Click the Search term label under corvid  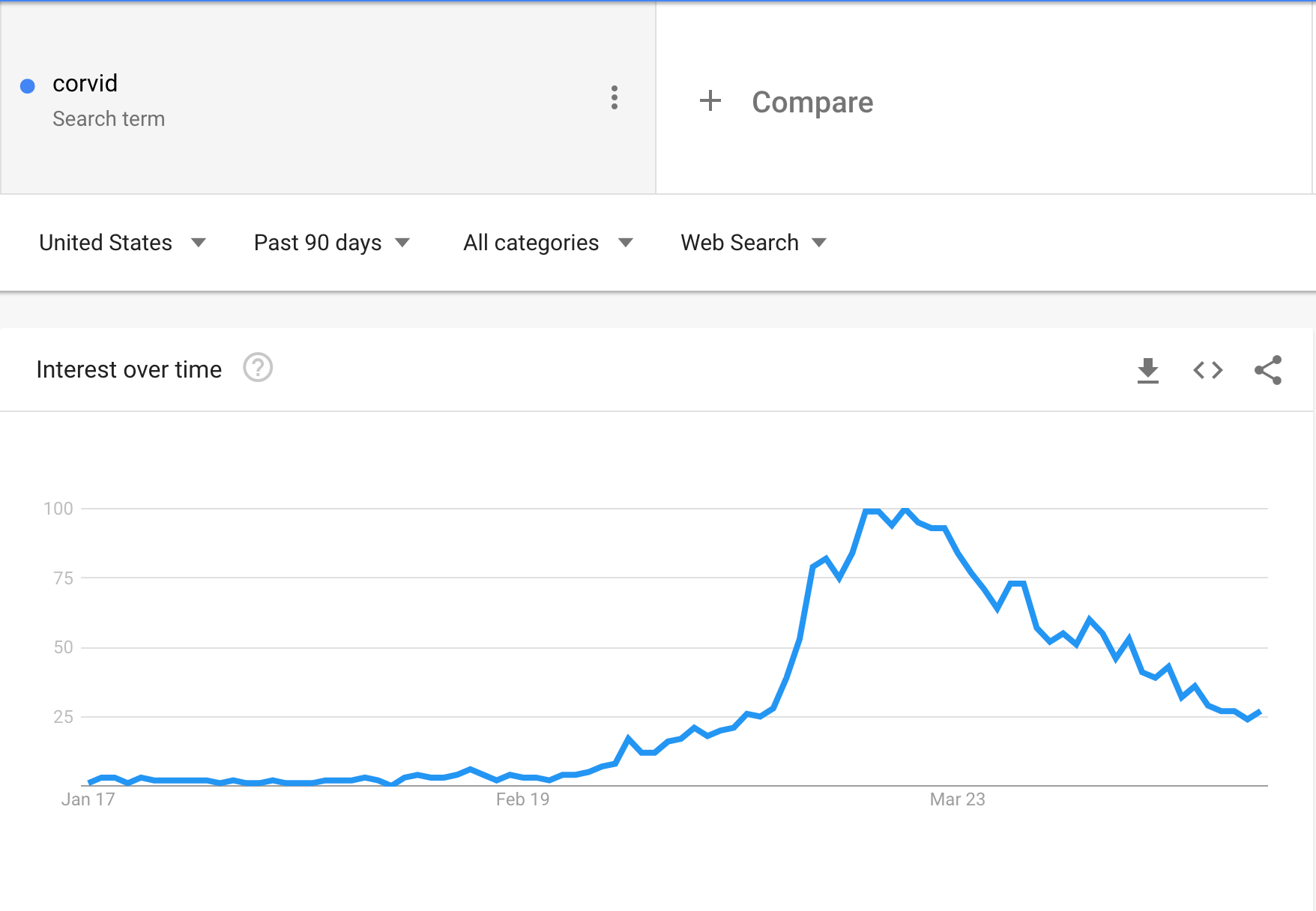tap(109, 119)
